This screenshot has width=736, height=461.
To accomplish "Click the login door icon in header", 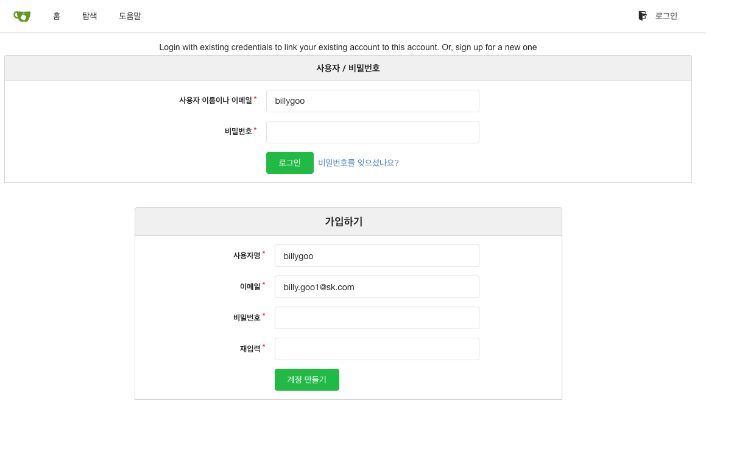I will [643, 16].
